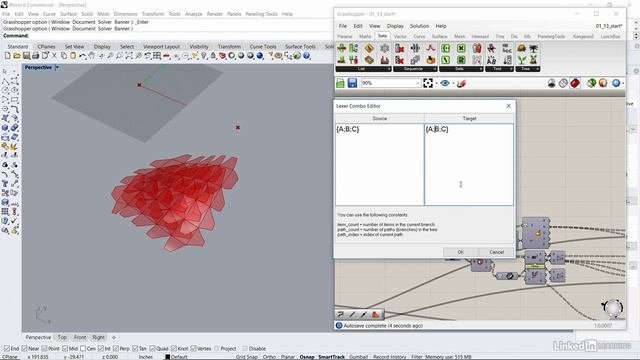Click the 4-view layout icon in Rhino
Viewport: 640px width, 360px height.
pyautogui.click(x=157, y=56)
